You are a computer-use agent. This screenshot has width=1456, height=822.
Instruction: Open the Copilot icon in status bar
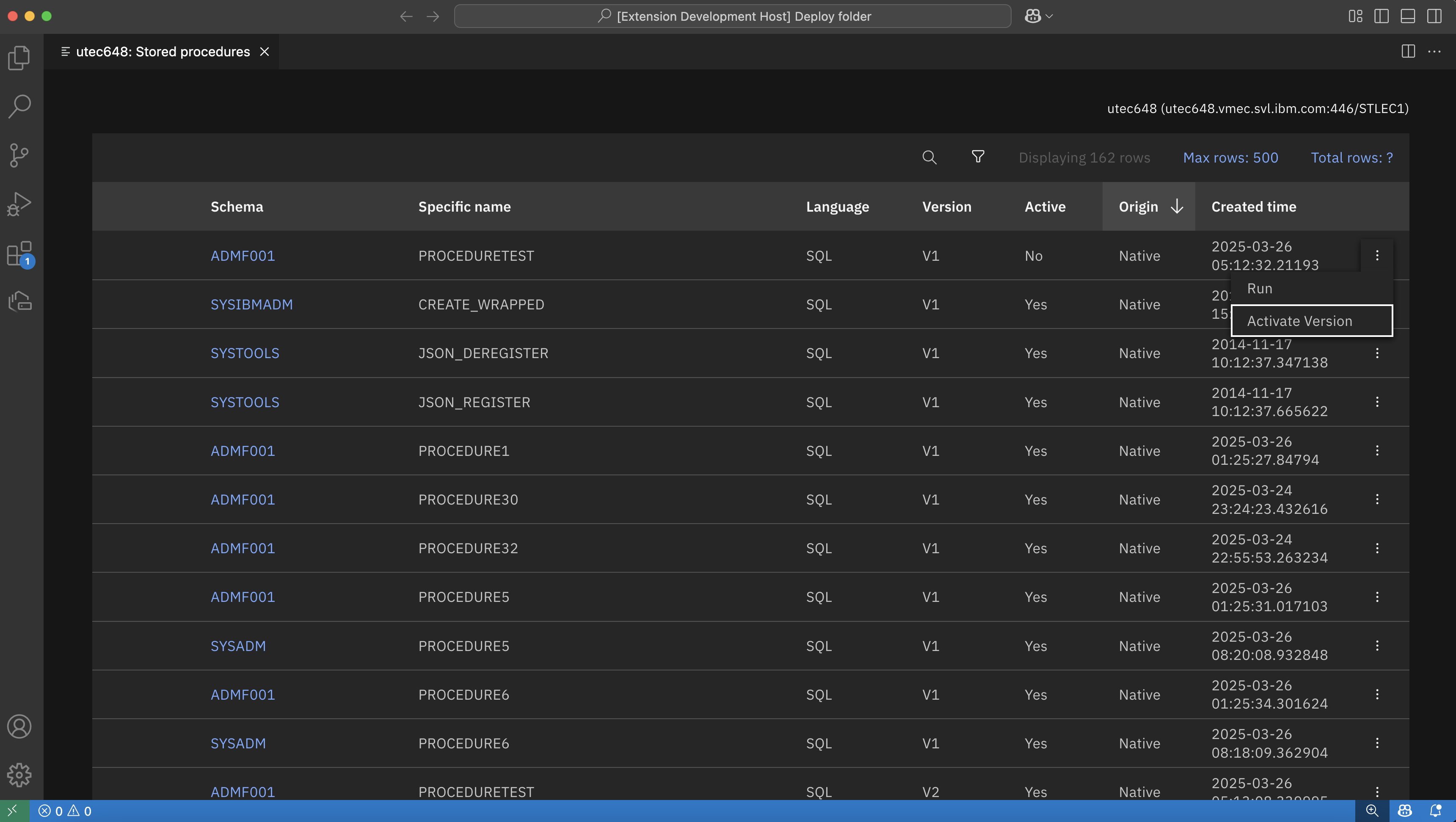[1404, 811]
